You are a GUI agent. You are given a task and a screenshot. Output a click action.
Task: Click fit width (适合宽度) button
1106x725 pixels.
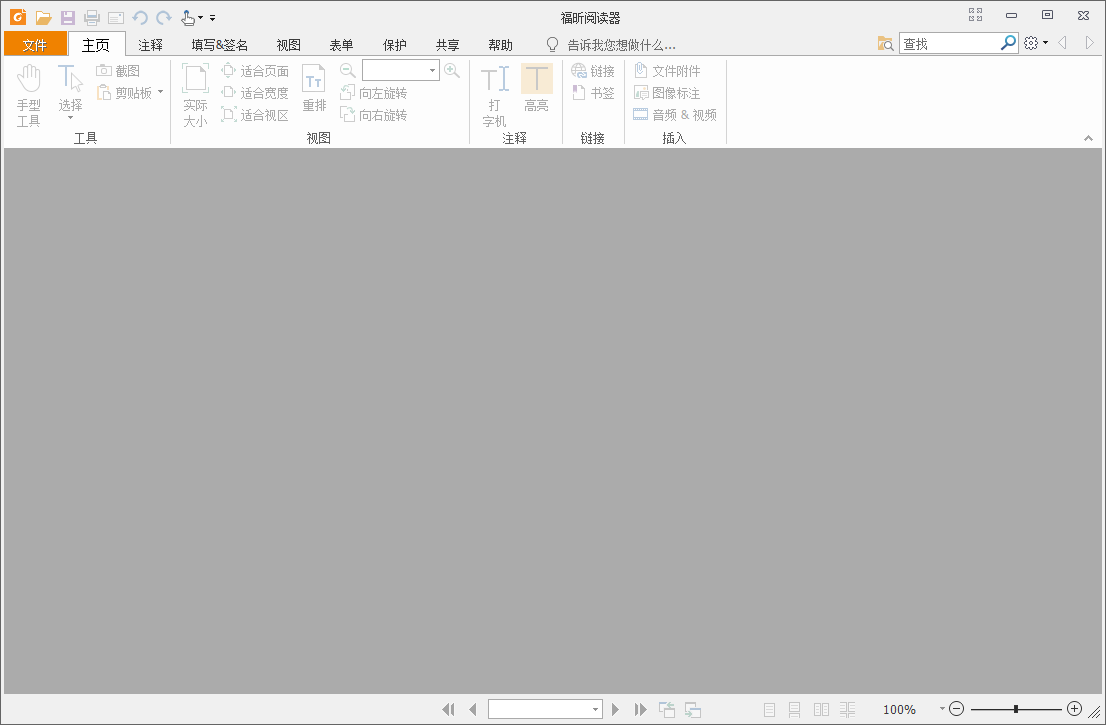coord(256,92)
